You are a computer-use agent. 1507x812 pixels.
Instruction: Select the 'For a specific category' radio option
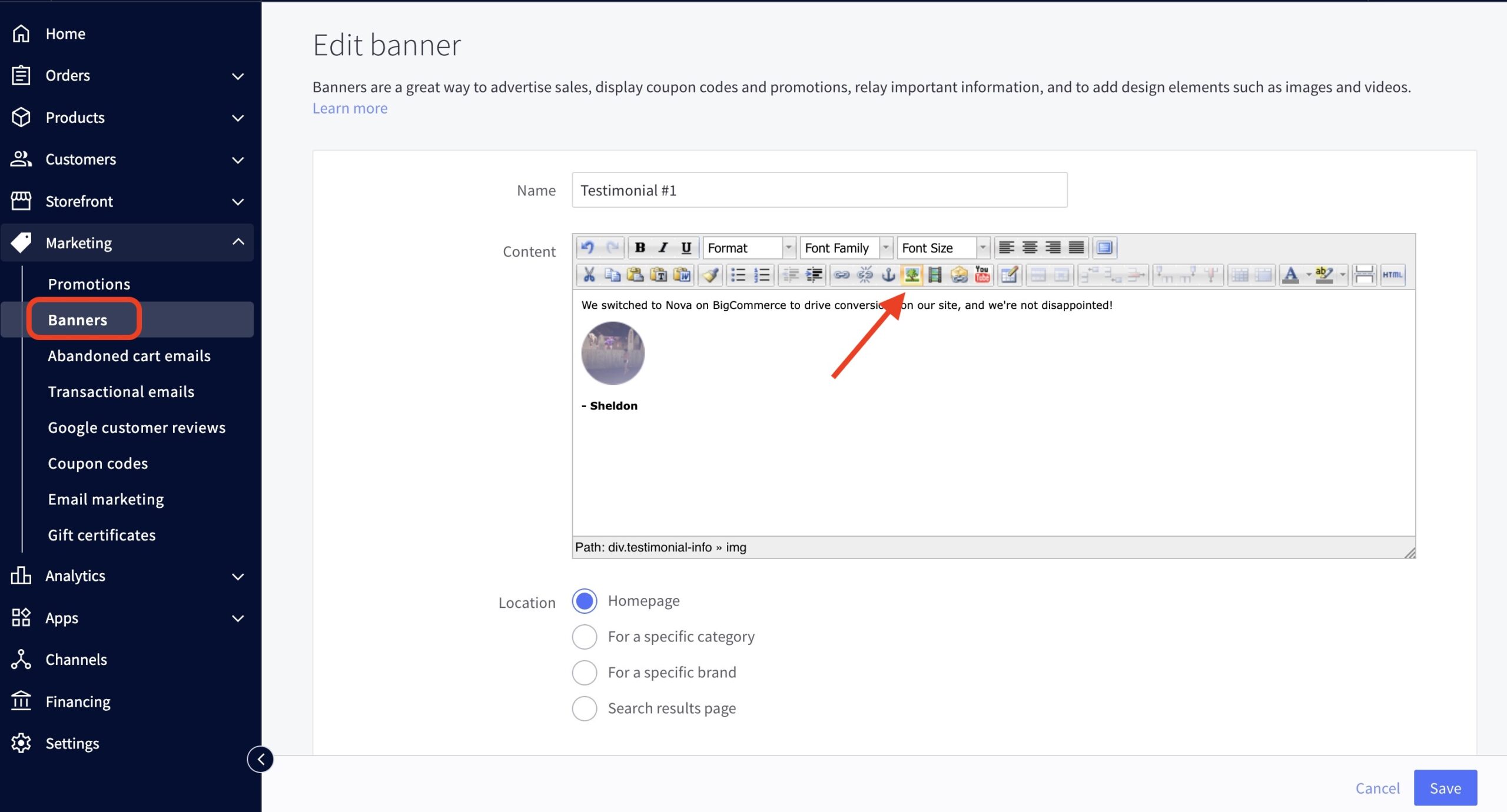pos(585,637)
